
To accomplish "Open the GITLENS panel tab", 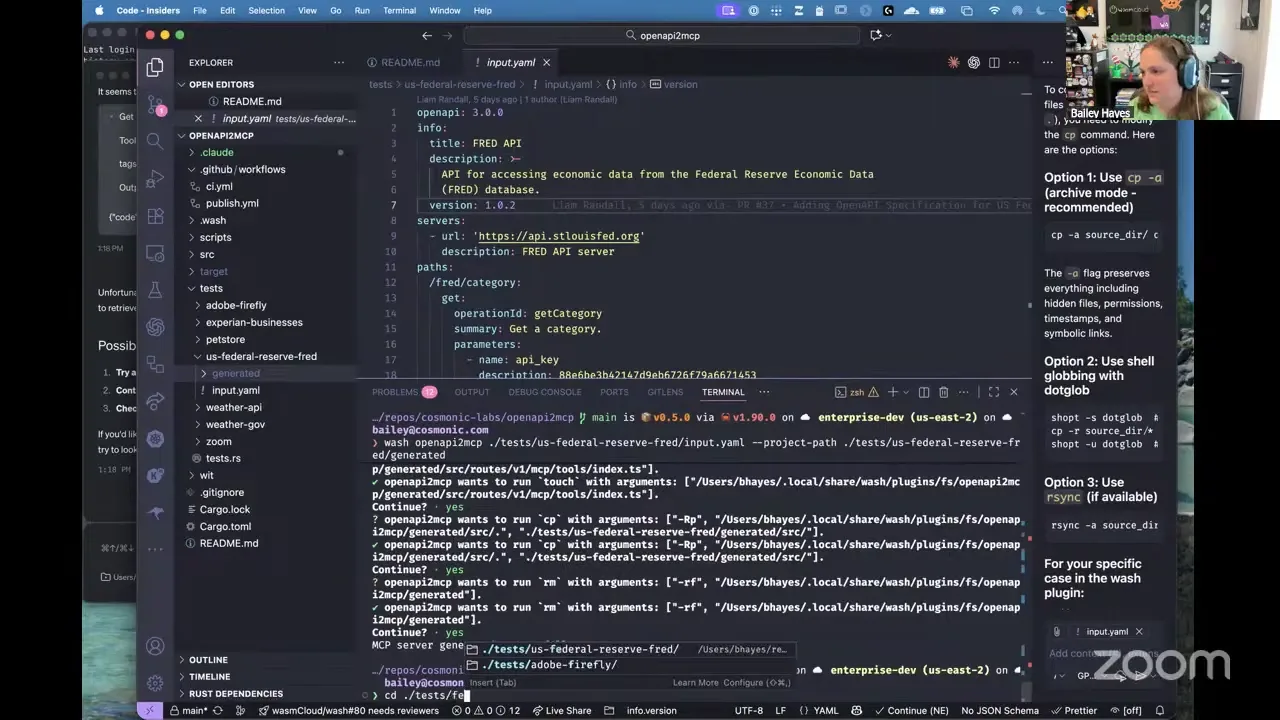I will pos(665,392).
